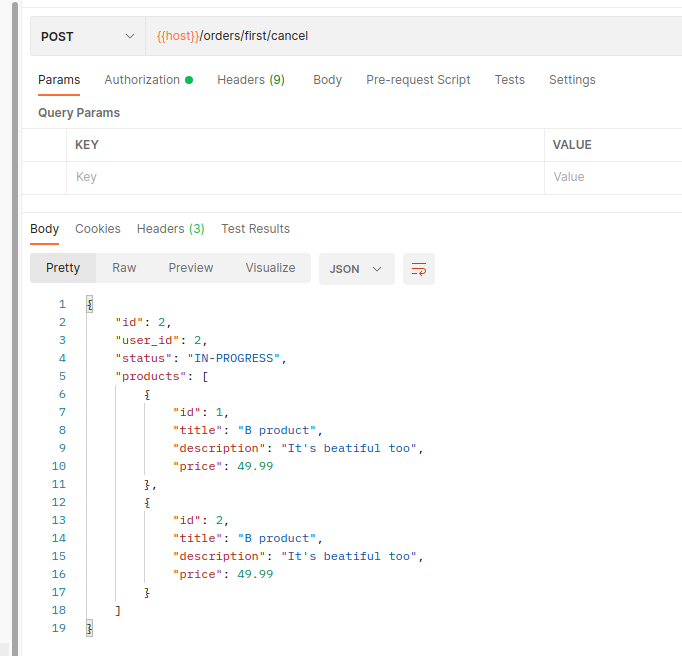682x656 pixels.
Task: Click the "description" key on line 15
Action: (x=219, y=556)
